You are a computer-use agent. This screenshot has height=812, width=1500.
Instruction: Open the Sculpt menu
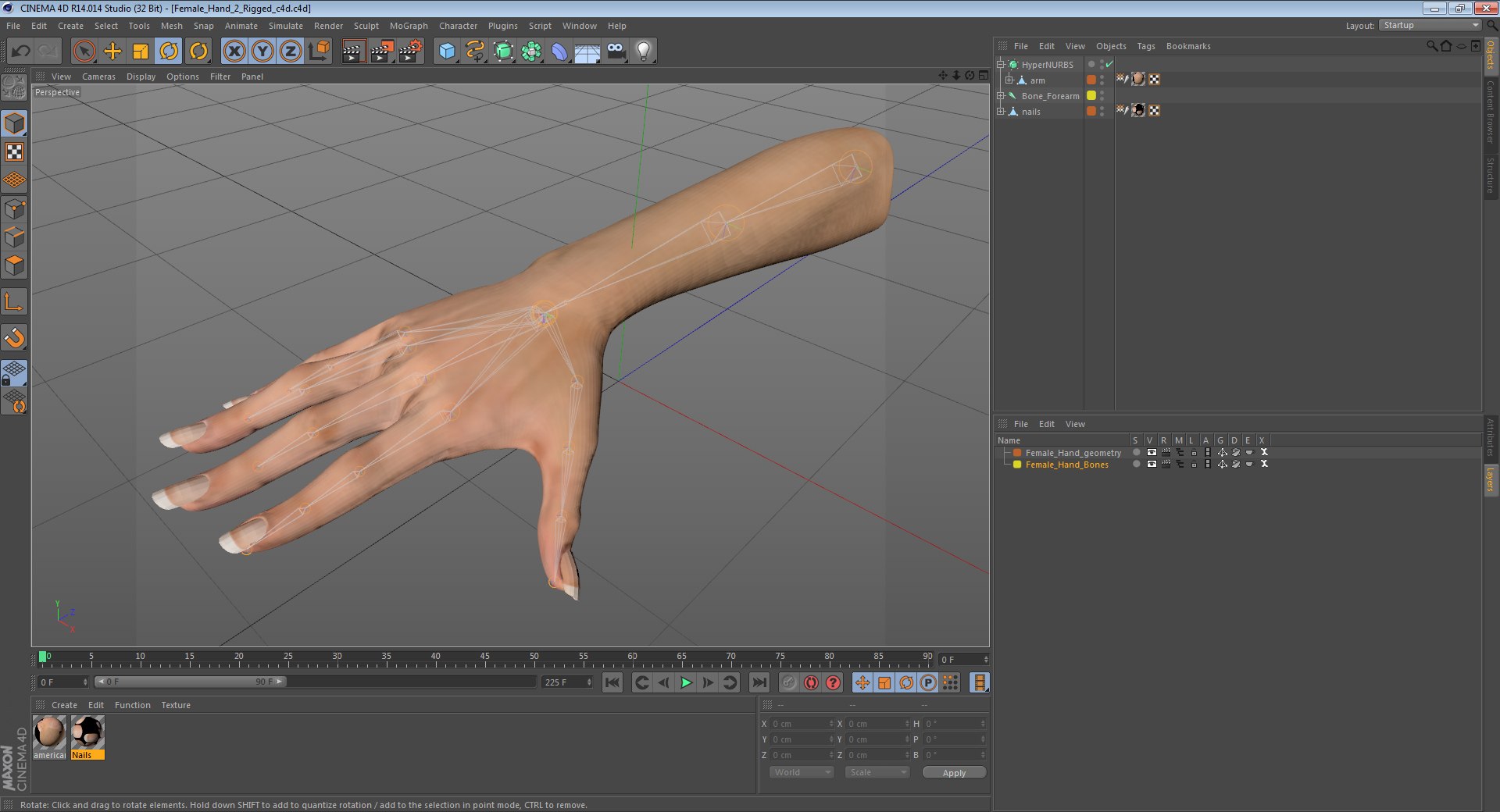click(x=366, y=26)
